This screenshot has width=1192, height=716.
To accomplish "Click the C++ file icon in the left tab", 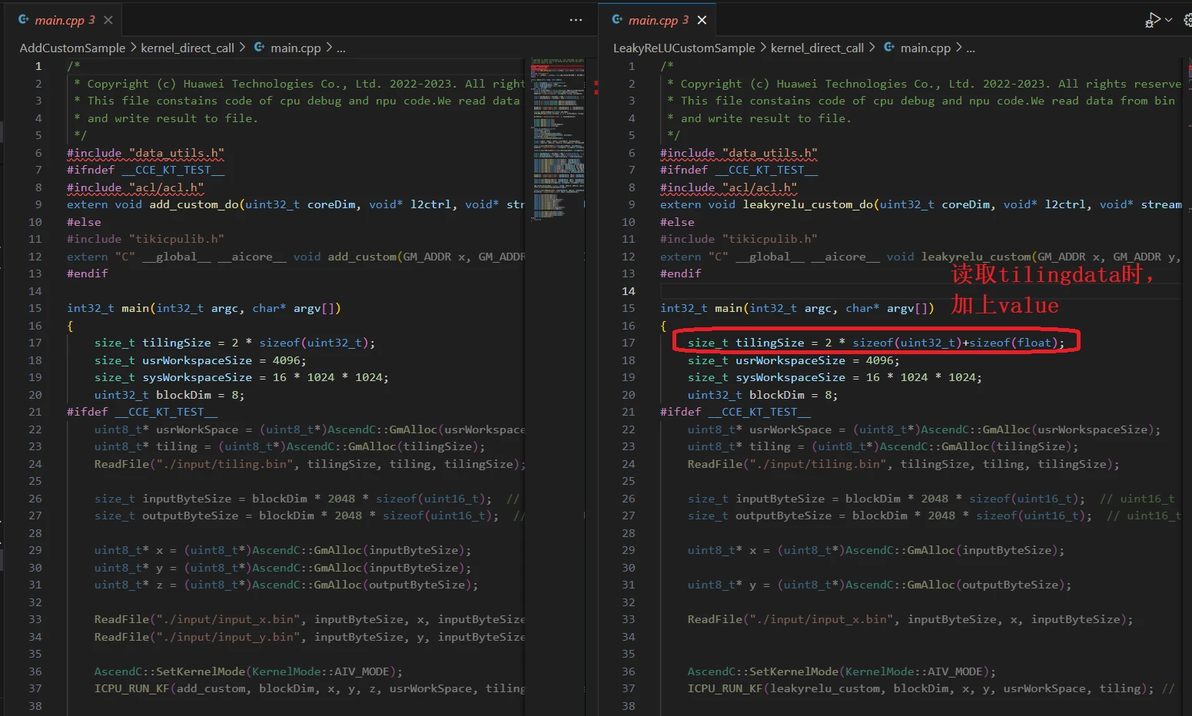I will pyautogui.click(x=24, y=20).
